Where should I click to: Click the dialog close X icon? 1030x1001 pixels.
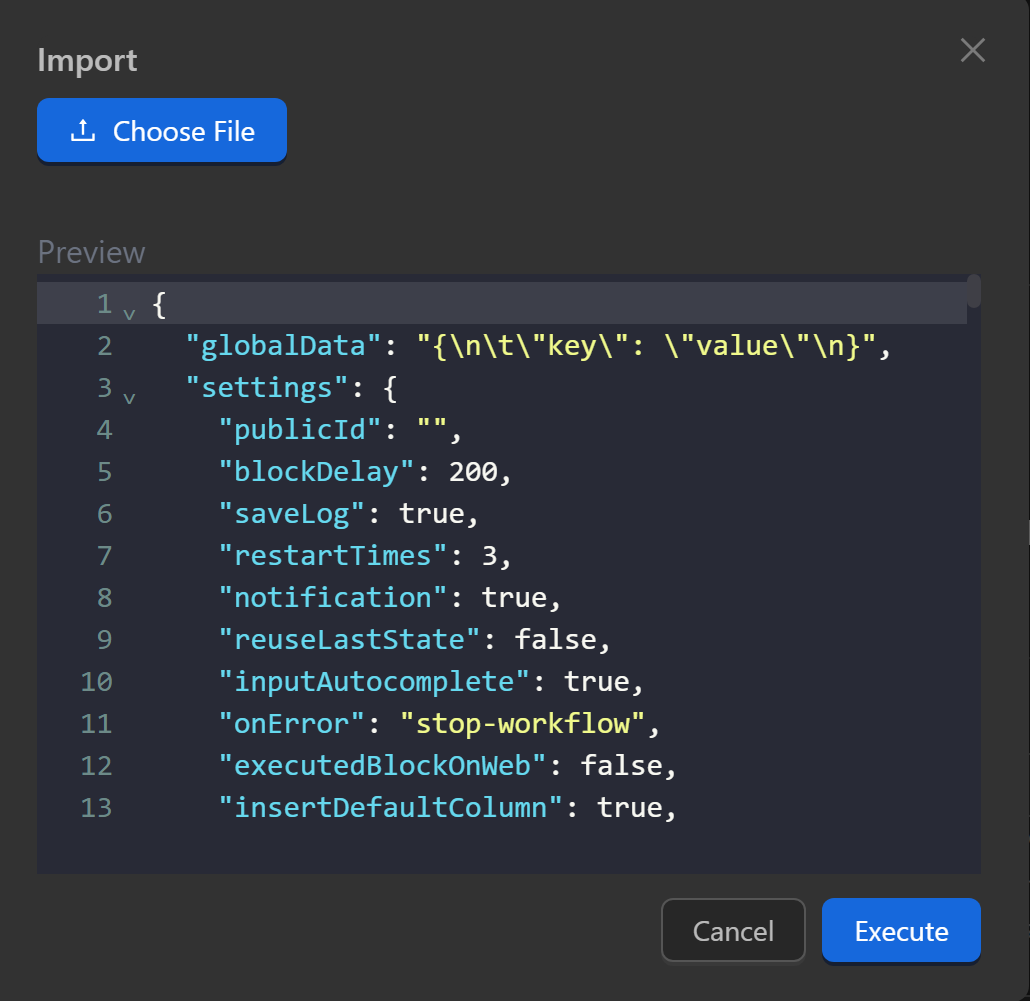click(x=972, y=50)
